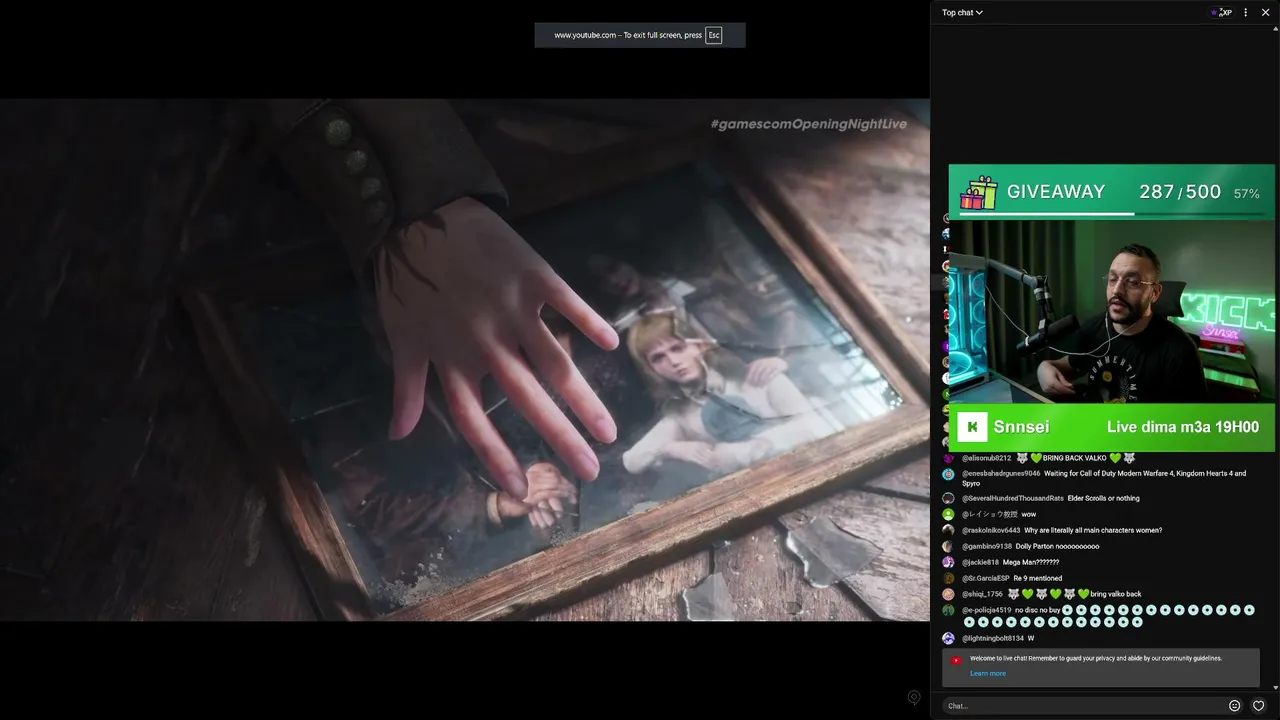Click the @enesbahadrgunes9046 username
The height and width of the screenshot is (720, 1280).
pos(1001,474)
